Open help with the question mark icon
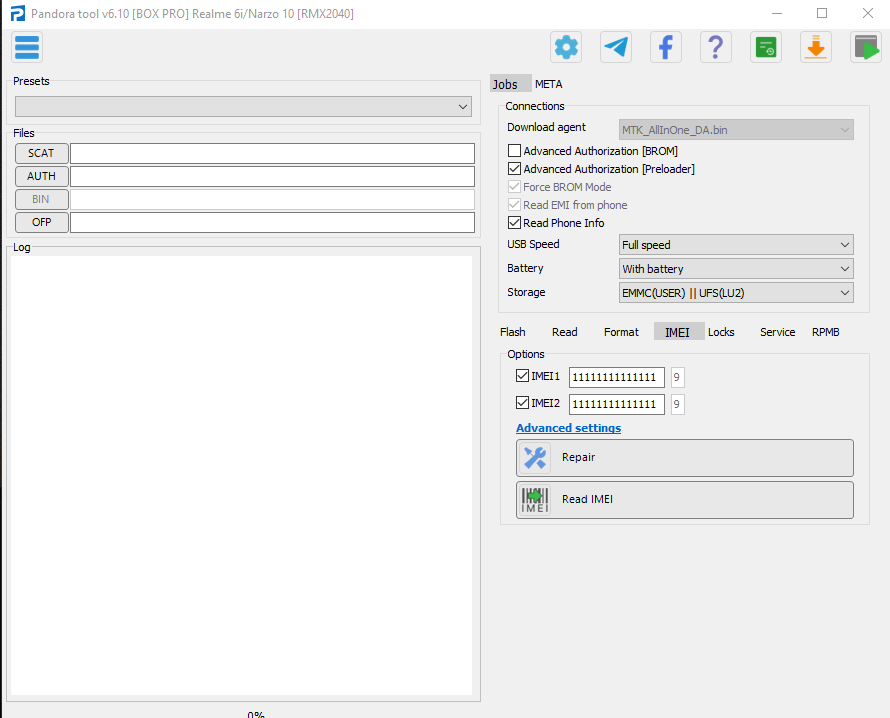 click(716, 47)
